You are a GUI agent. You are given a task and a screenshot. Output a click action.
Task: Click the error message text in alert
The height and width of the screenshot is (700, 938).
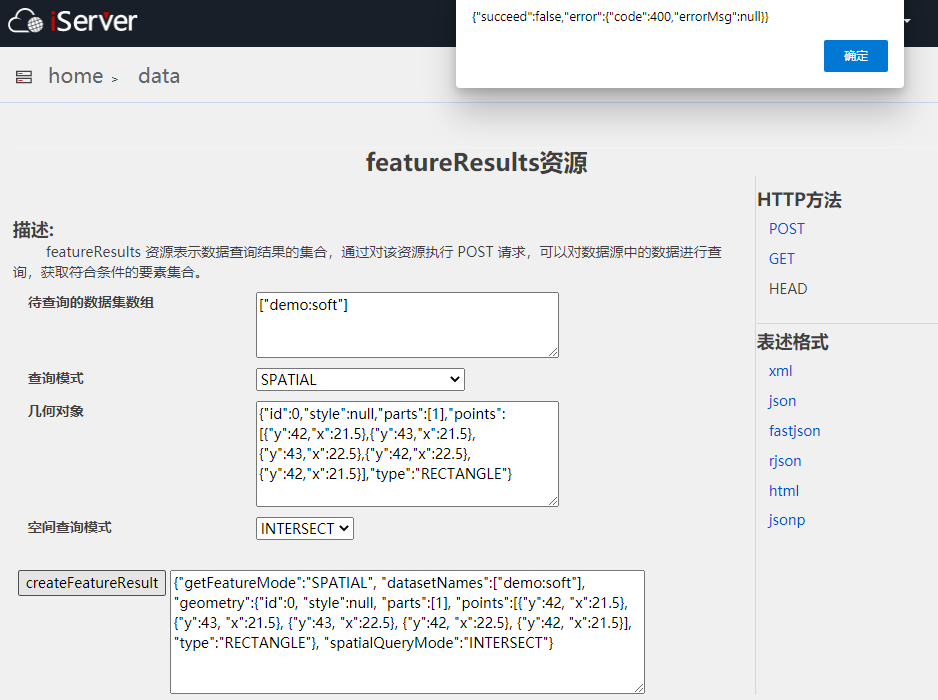click(x=620, y=17)
